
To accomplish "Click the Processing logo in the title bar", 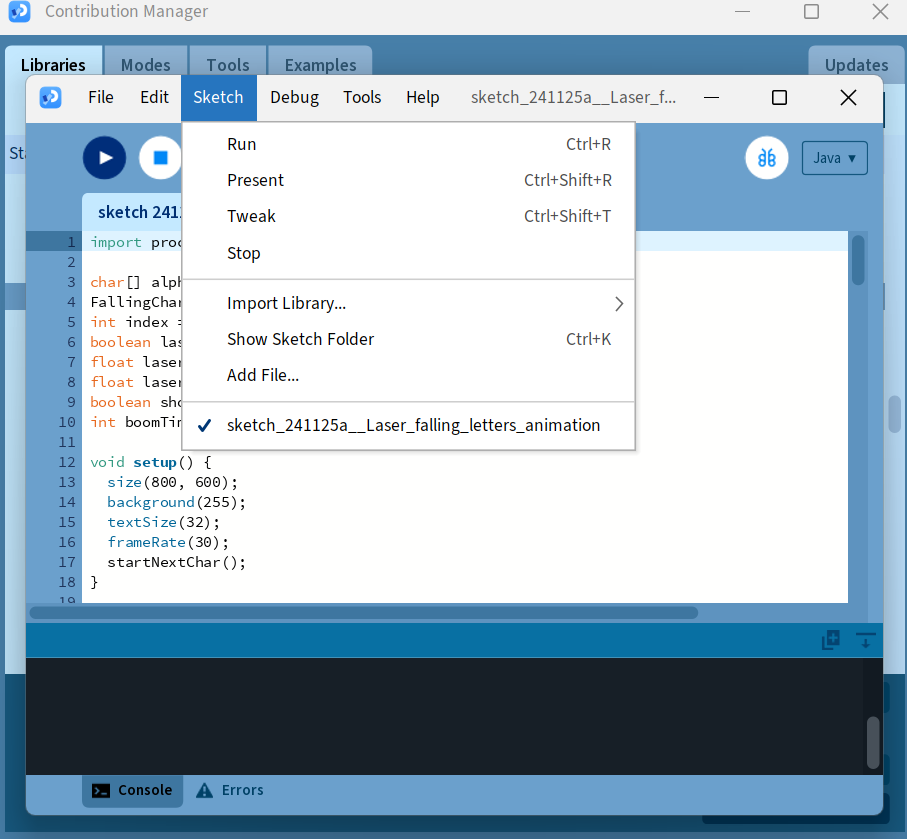I will point(50,97).
